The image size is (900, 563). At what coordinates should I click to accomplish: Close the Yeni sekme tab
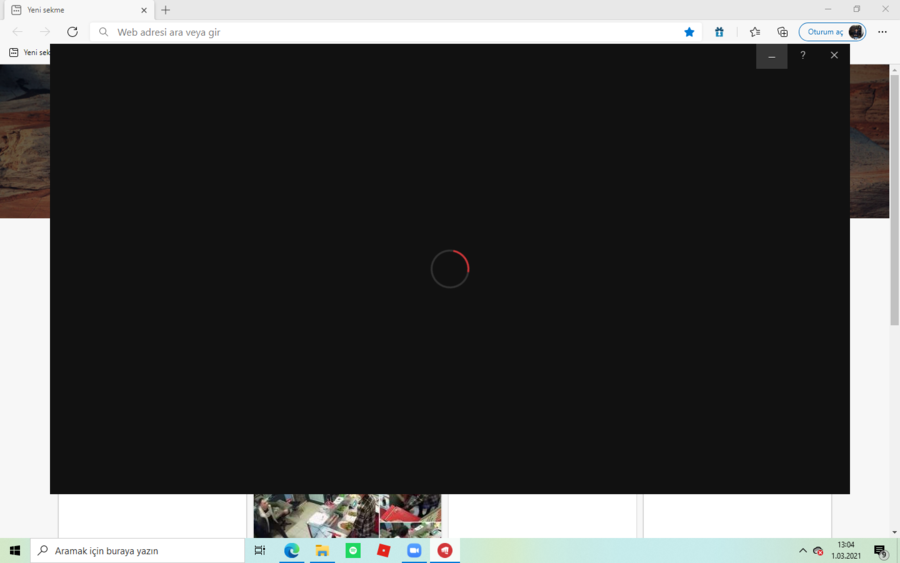144,10
